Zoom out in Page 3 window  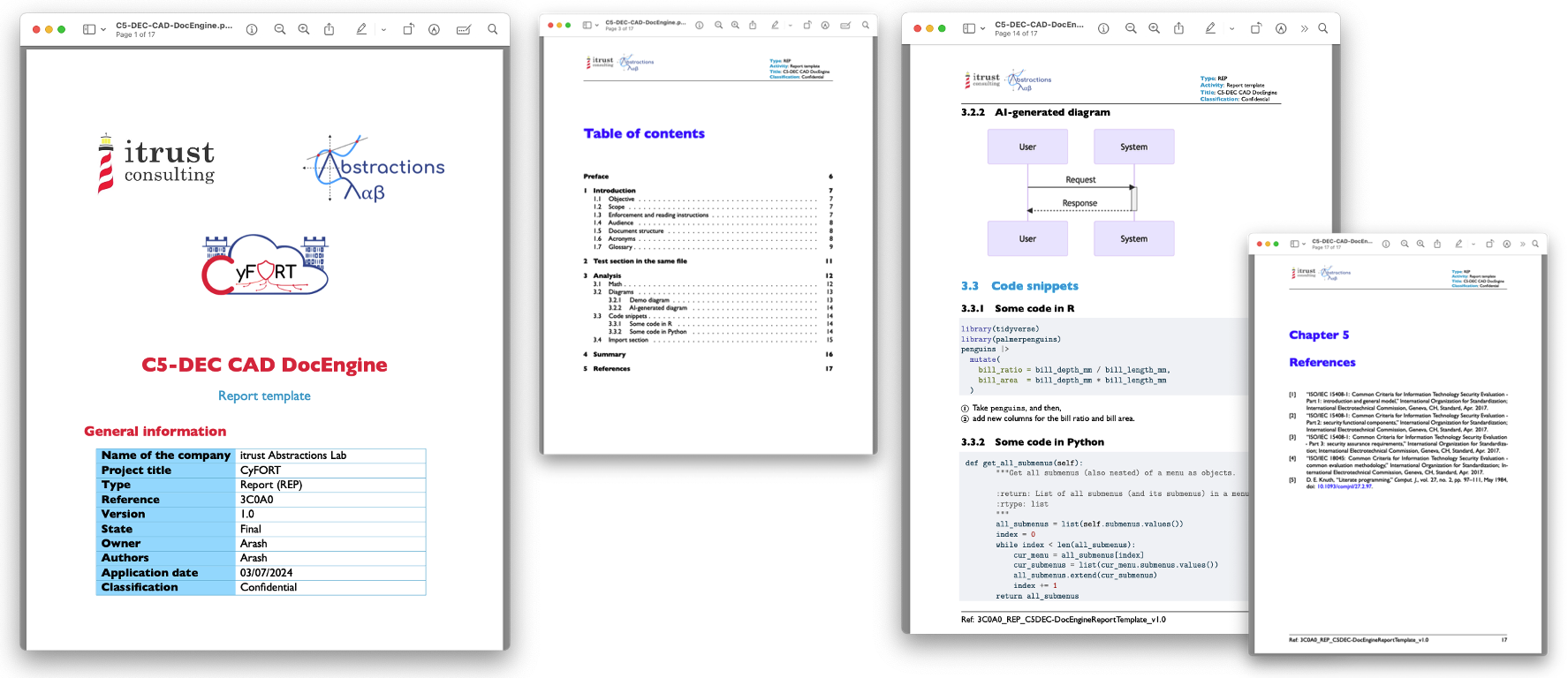(719, 25)
